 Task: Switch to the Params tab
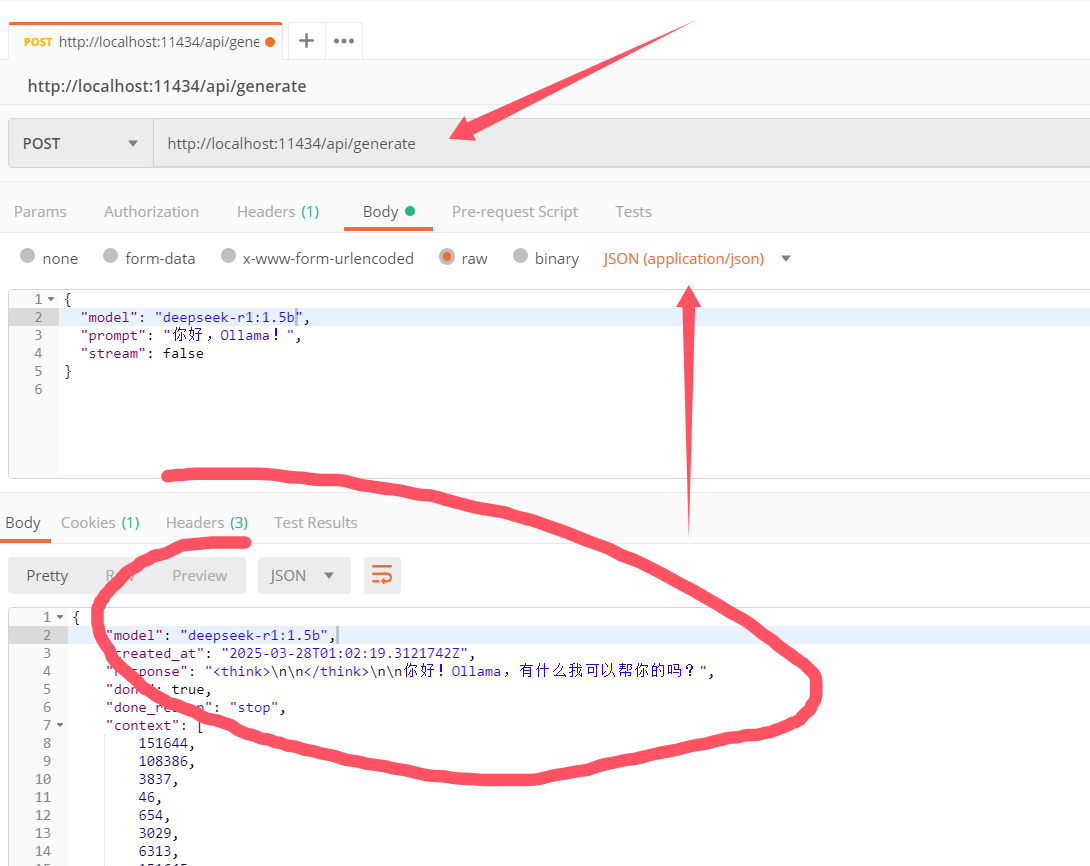point(40,211)
